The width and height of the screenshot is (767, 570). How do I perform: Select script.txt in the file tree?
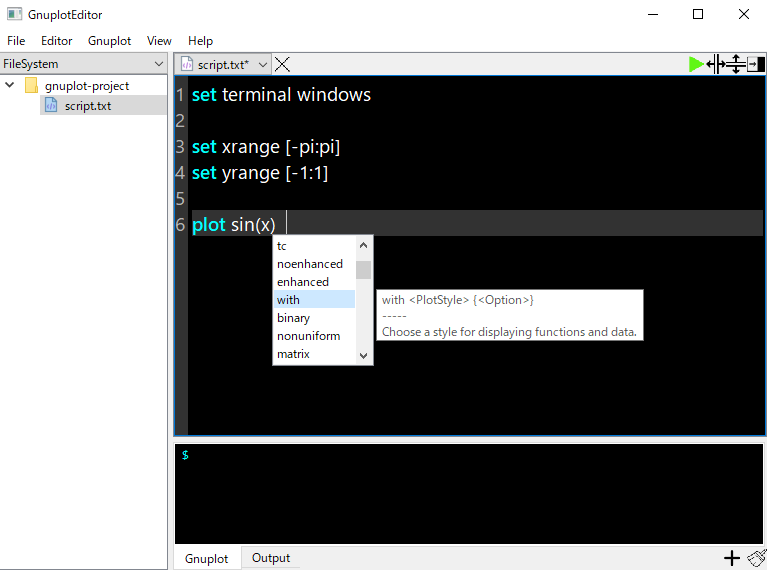coord(88,106)
